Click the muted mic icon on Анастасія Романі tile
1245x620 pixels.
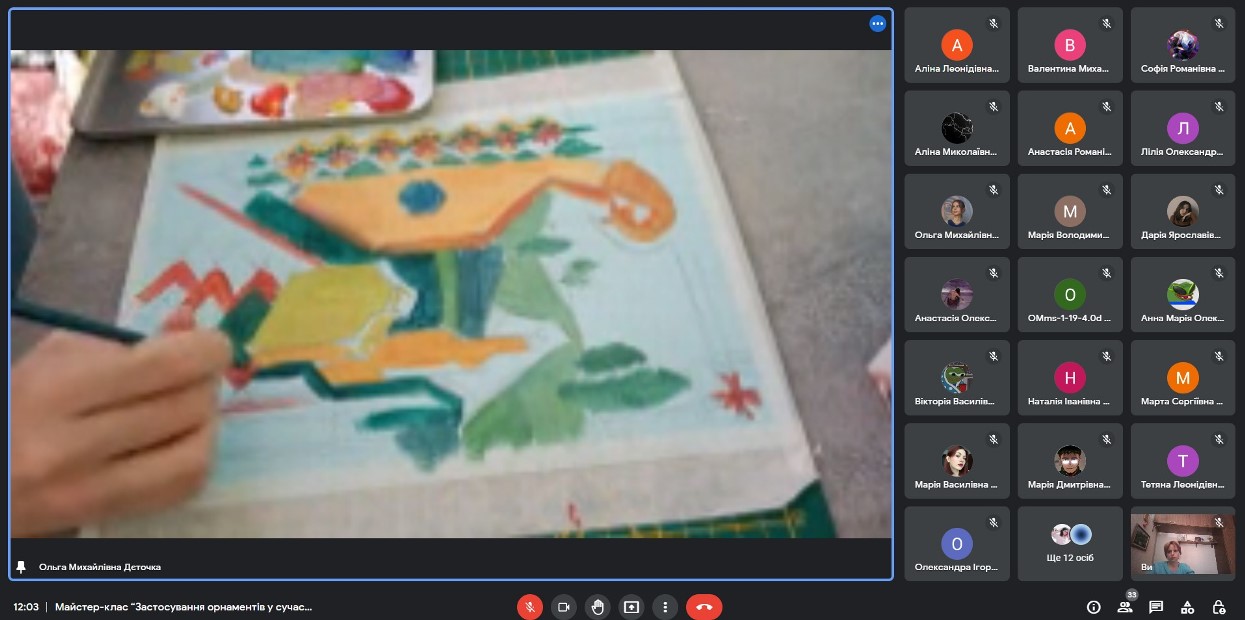click(x=1107, y=105)
